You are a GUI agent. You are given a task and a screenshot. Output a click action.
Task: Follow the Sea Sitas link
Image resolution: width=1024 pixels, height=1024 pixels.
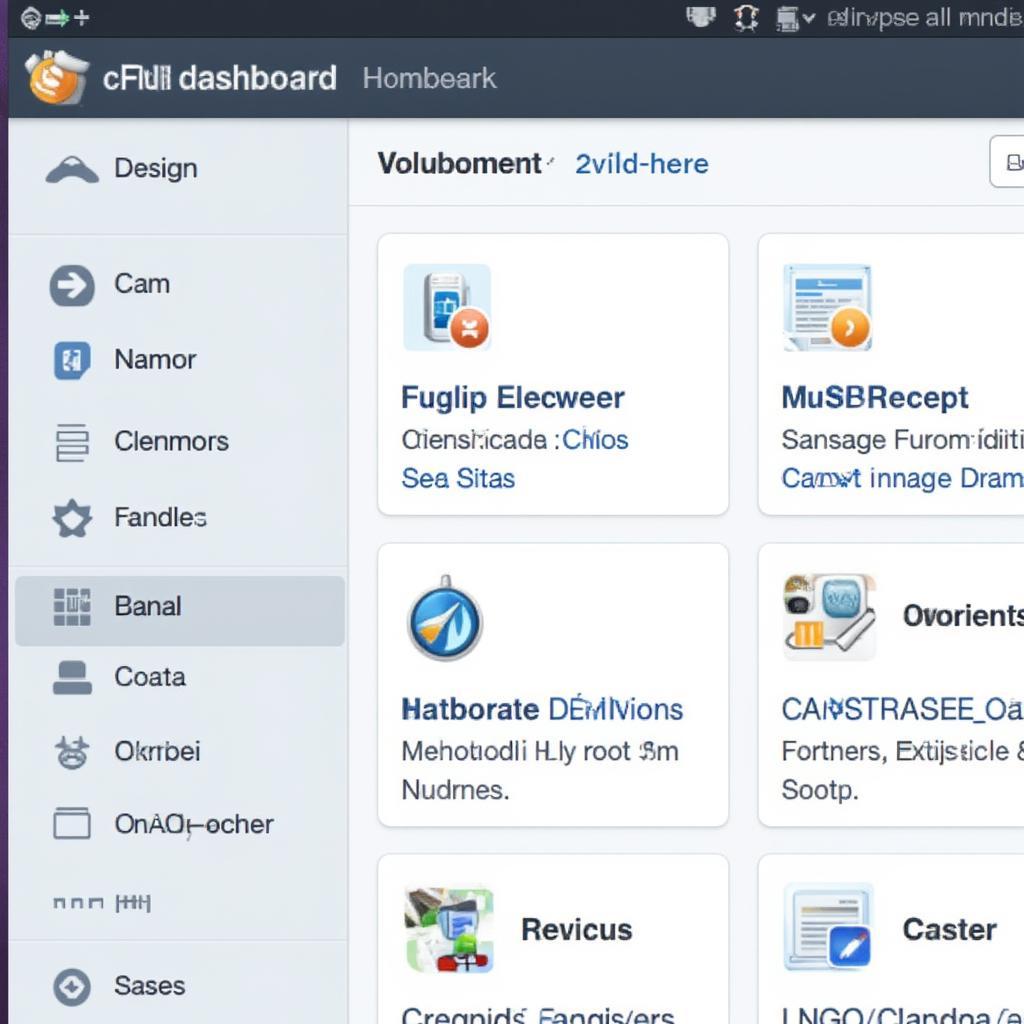click(x=458, y=479)
